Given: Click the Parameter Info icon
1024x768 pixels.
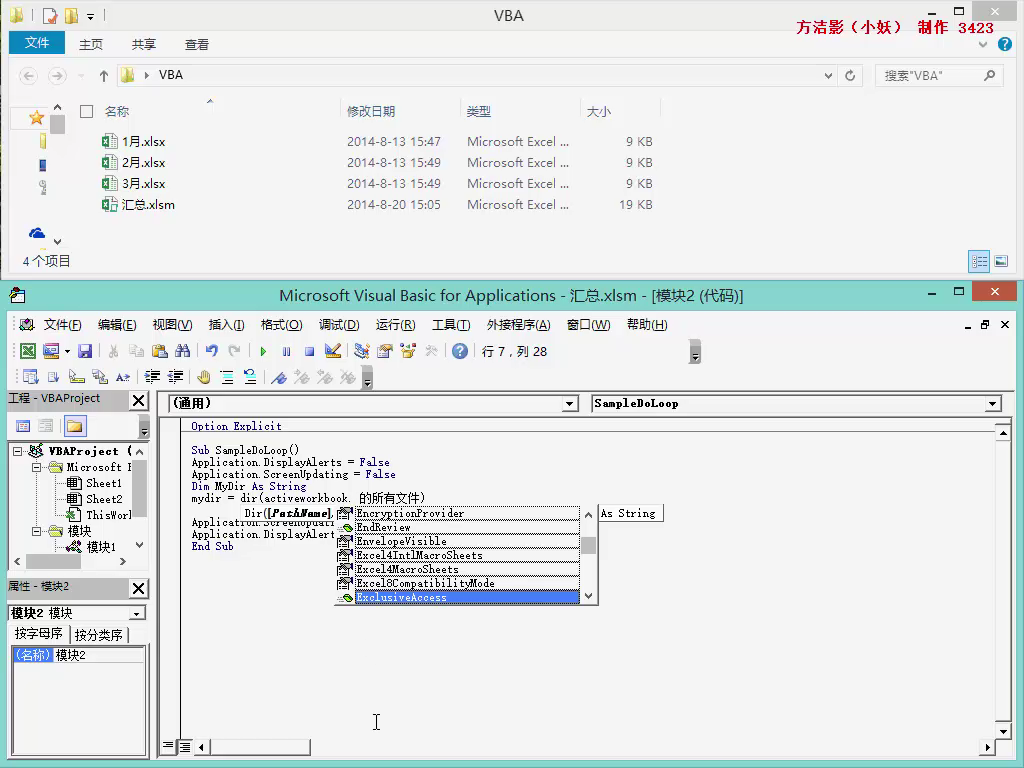Looking at the screenshot, I should click(x=99, y=377).
